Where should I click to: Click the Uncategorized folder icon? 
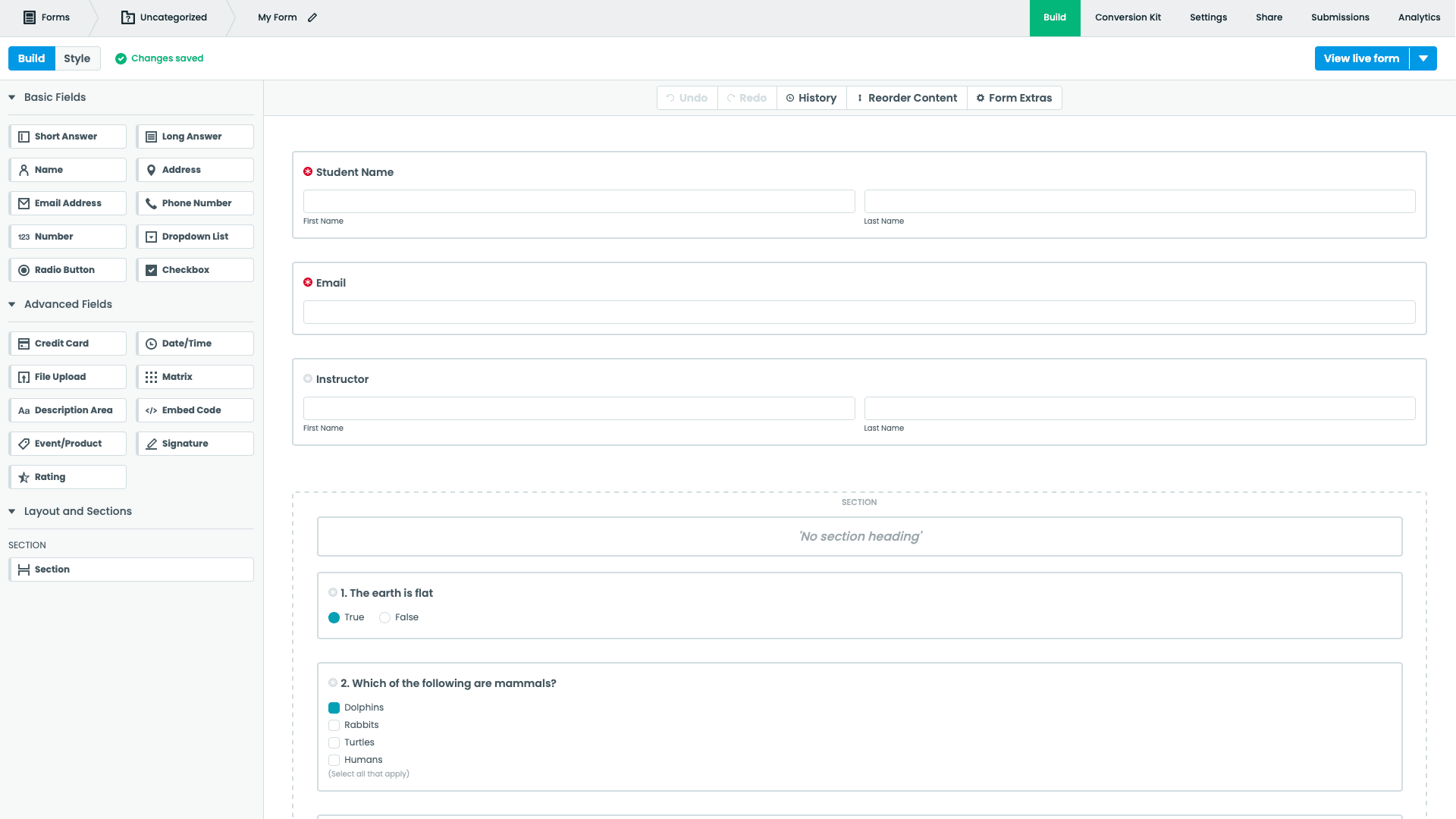tap(127, 17)
